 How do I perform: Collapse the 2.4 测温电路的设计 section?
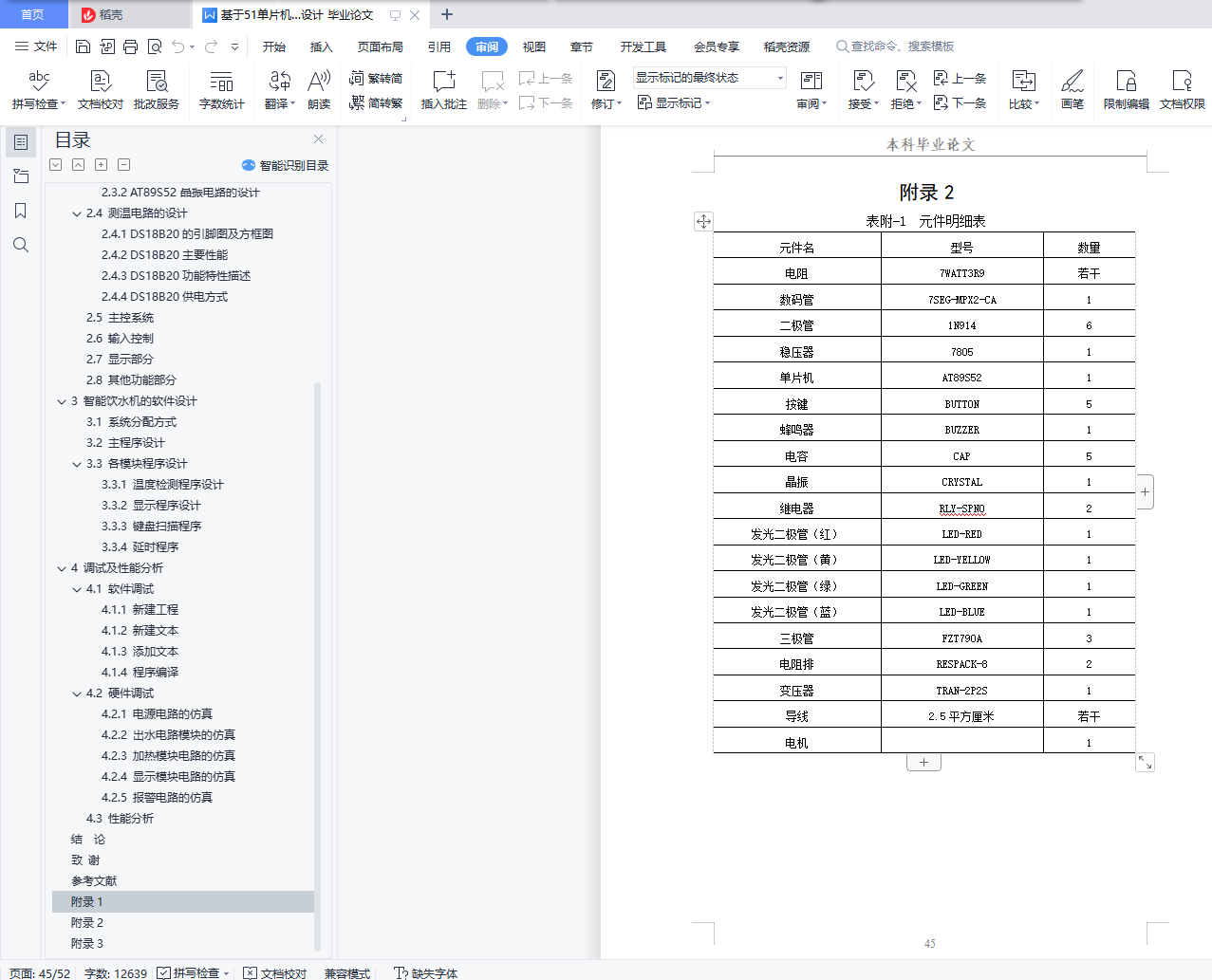[77, 213]
